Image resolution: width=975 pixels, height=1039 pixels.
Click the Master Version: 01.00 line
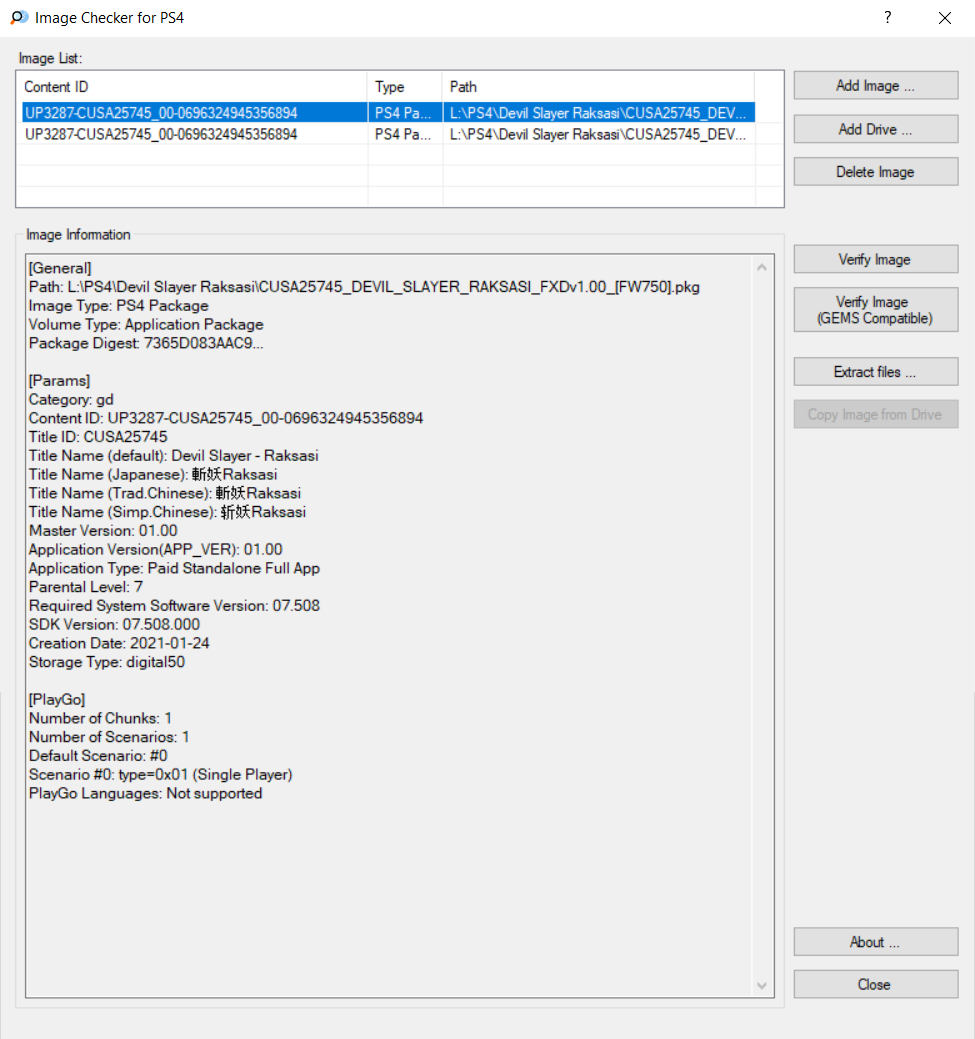[x=103, y=531]
